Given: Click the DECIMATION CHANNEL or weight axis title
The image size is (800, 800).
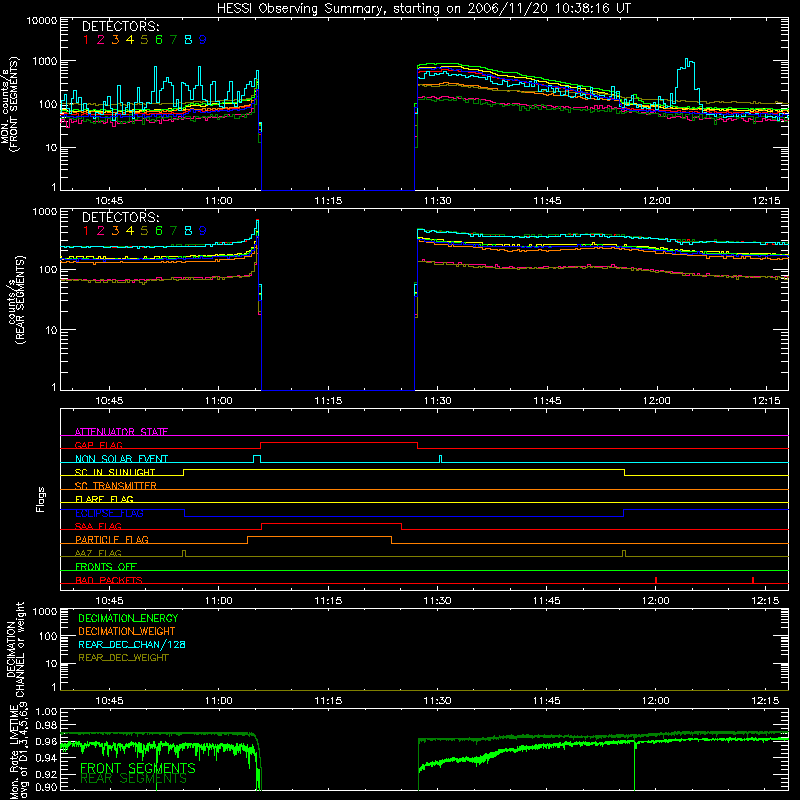Looking at the screenshot, I should (x=15, y=649).
